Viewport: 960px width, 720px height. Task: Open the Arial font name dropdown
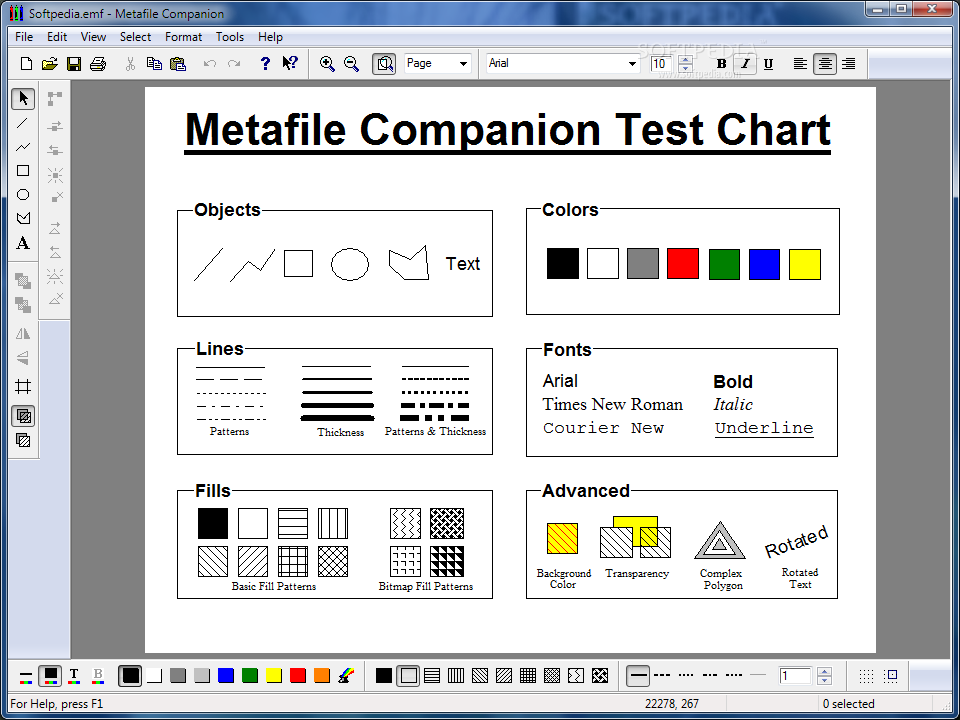(x=632, y=64)
